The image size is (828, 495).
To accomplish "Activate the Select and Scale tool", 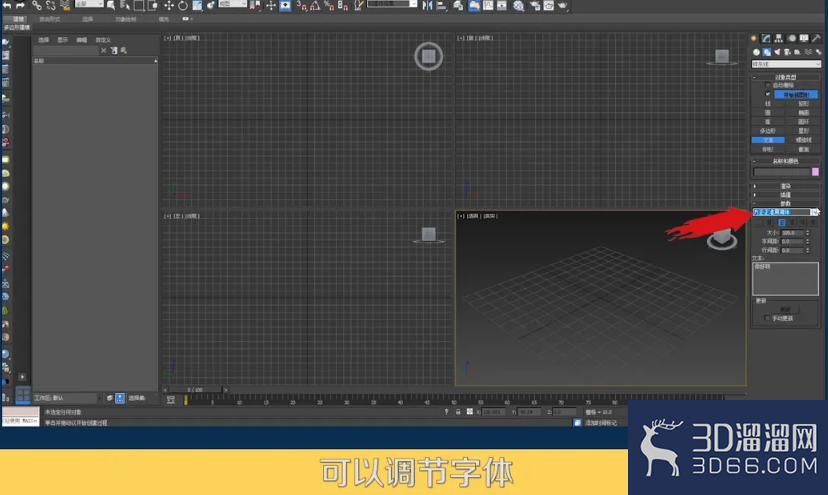I will point(197,5).
